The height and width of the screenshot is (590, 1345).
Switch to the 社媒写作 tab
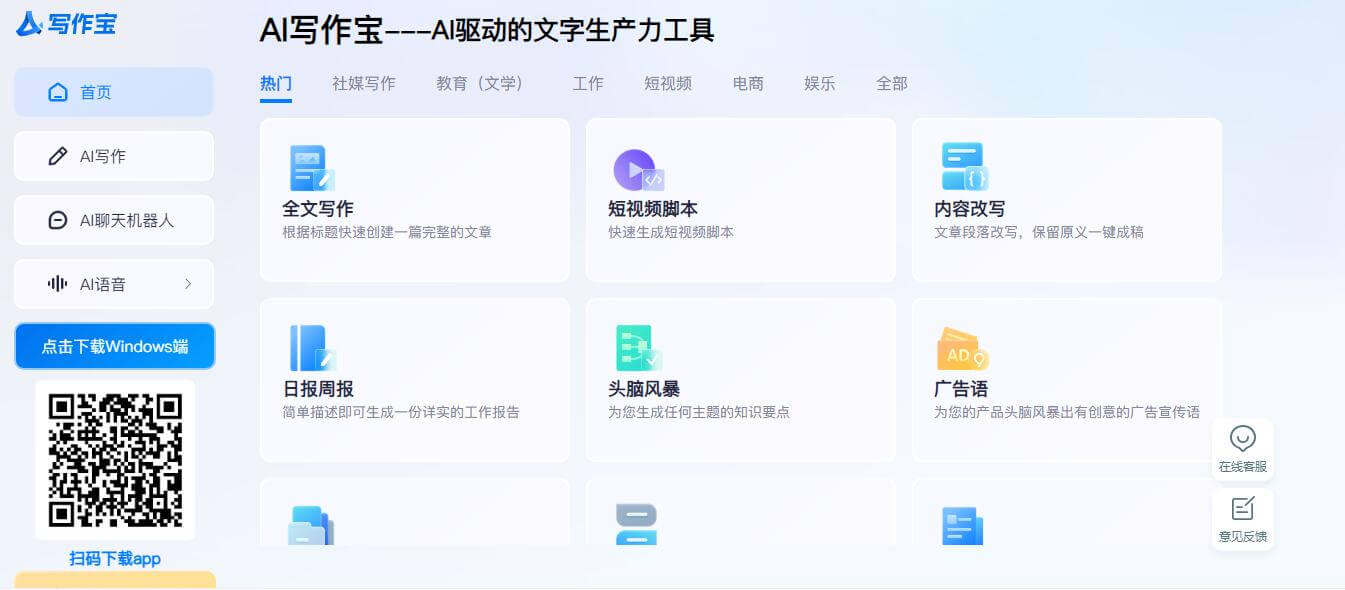pos(363,84)
